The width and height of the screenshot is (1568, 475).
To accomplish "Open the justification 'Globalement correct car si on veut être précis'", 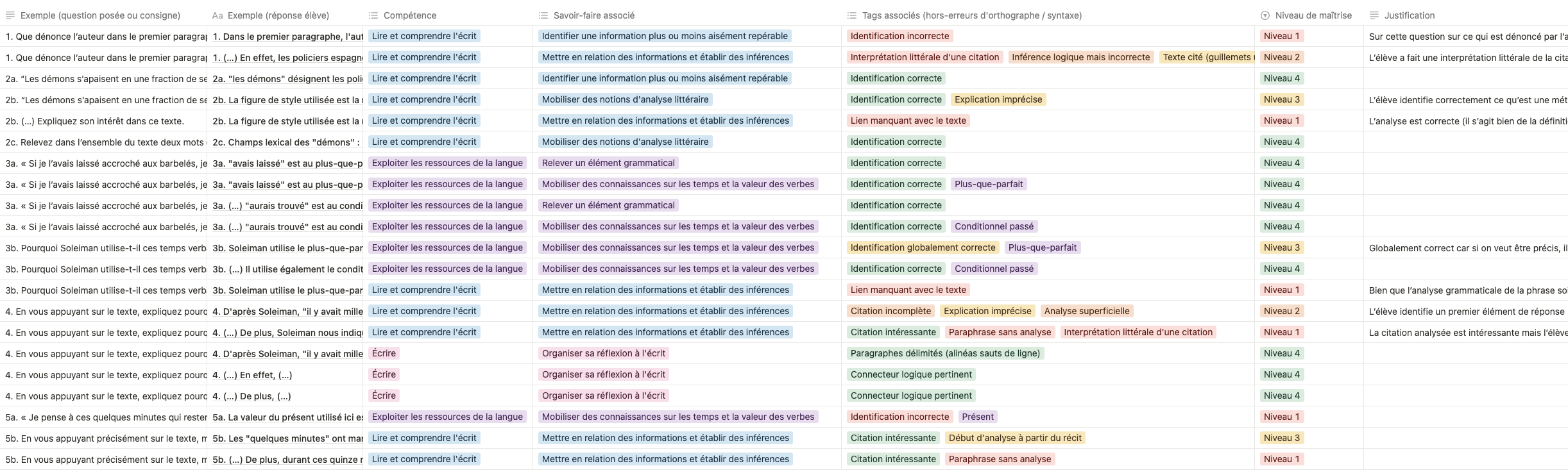I will tap(1466, 248).
